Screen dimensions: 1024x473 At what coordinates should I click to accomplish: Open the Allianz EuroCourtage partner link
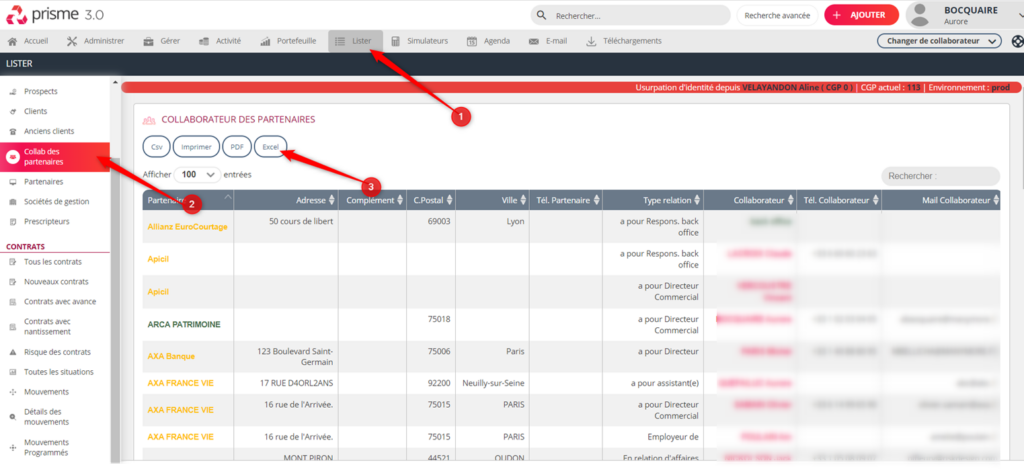[x=187, y=227]
